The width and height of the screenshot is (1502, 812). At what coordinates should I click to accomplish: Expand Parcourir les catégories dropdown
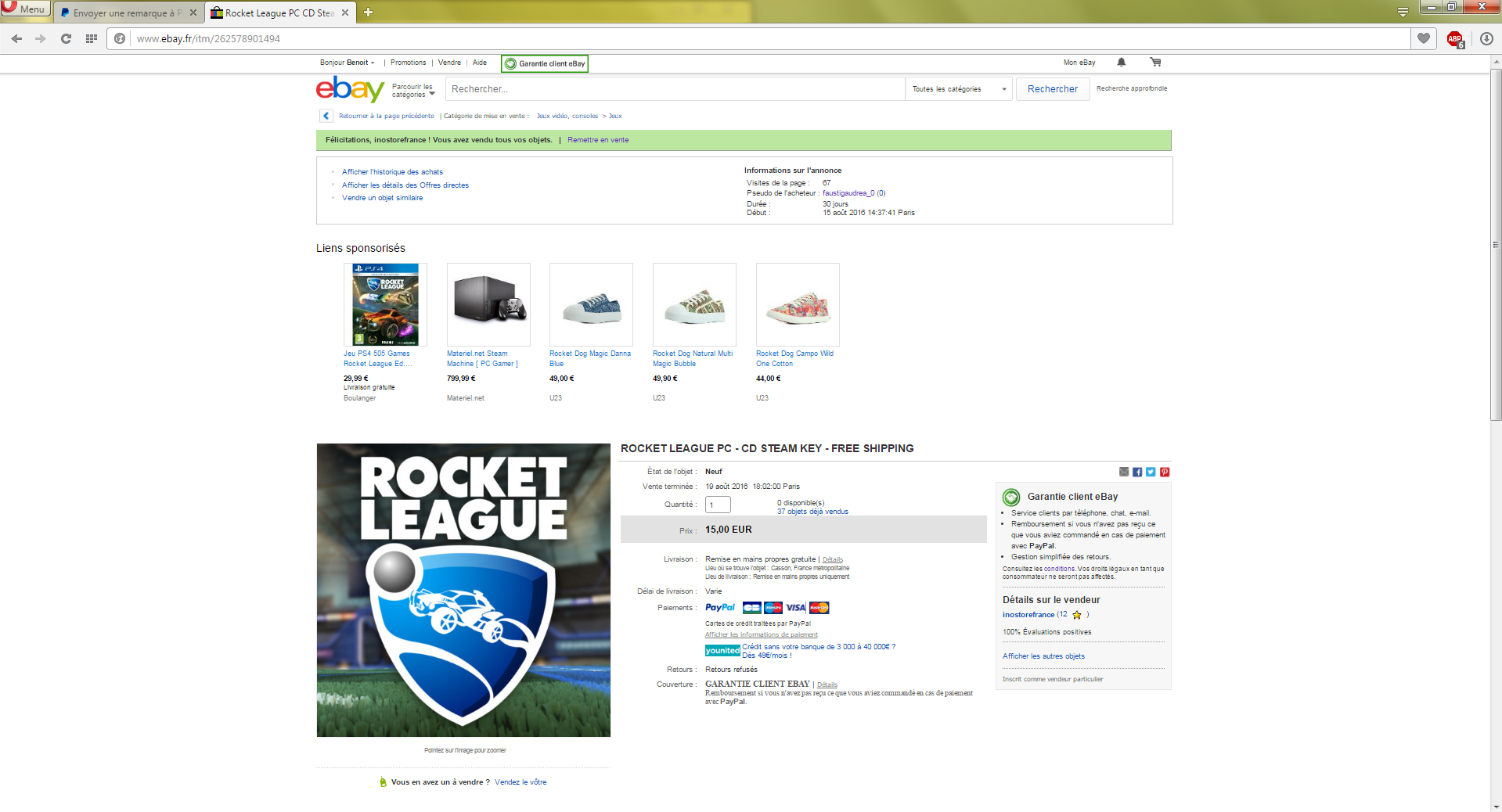pos(413,91)
